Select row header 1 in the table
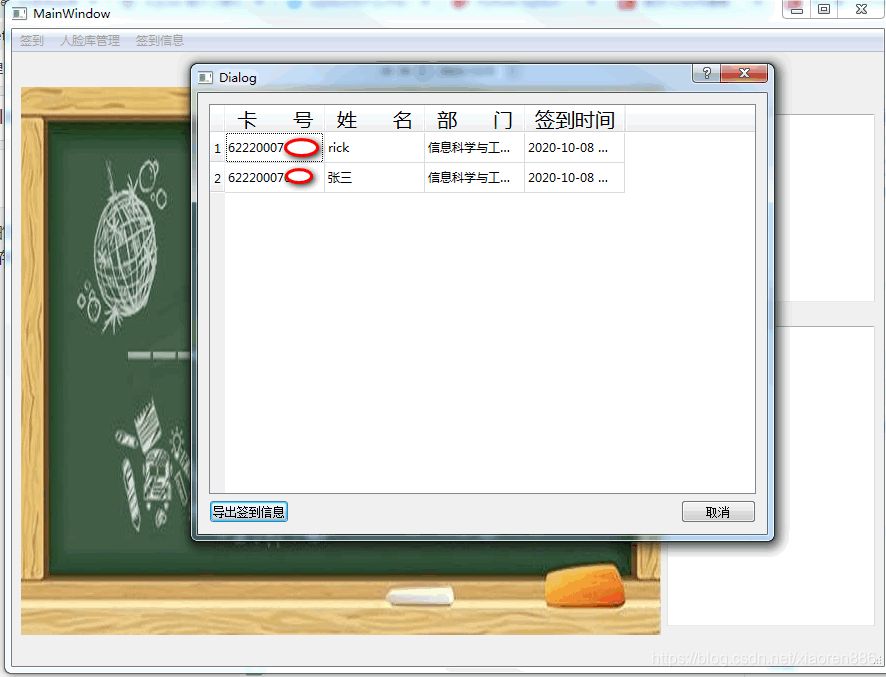Viewport: 886px width, 677px height. (218, 148)
